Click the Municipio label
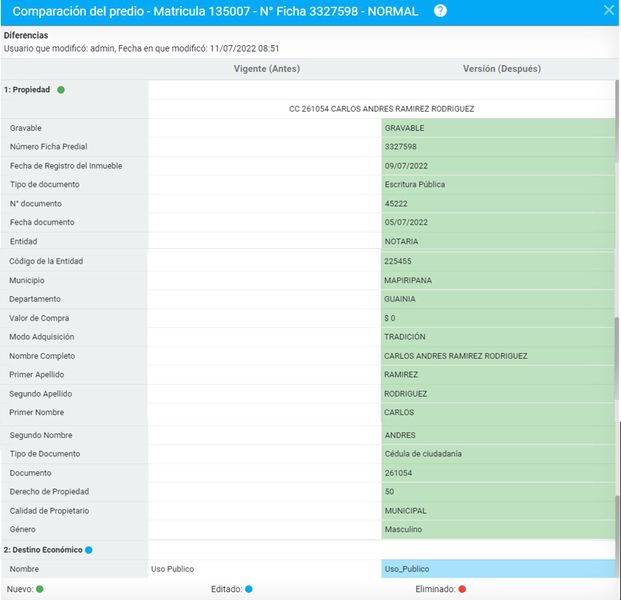The width and height of the screenshot is (621, 600). tap(27, 280)
